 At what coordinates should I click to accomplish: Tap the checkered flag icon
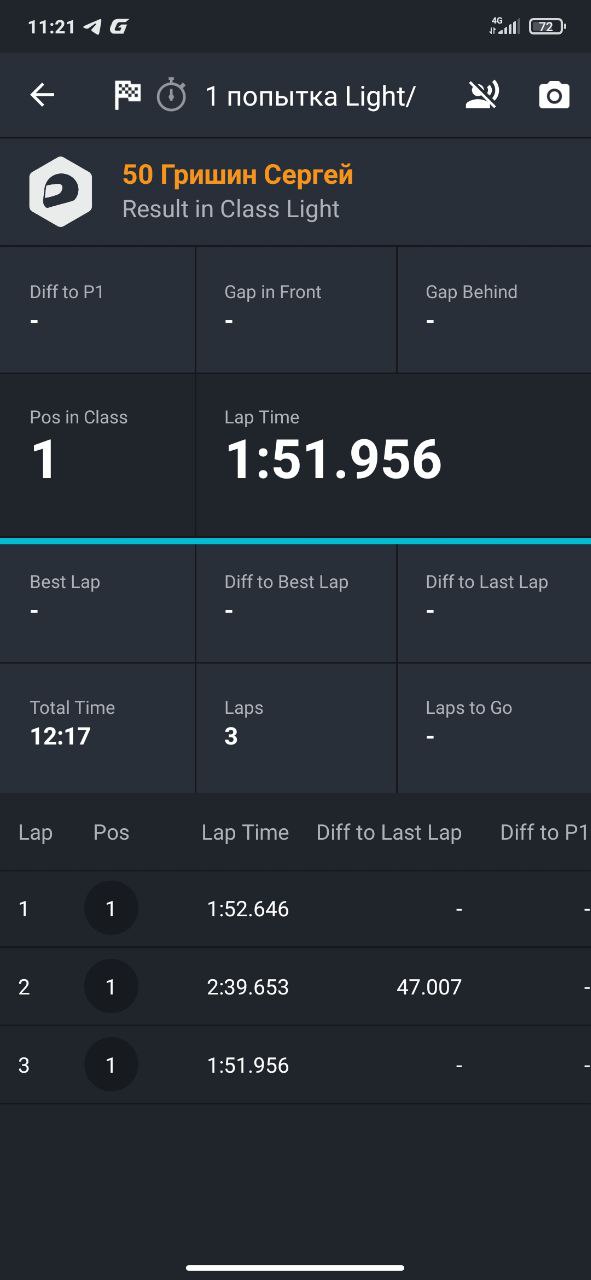point(128,95)
